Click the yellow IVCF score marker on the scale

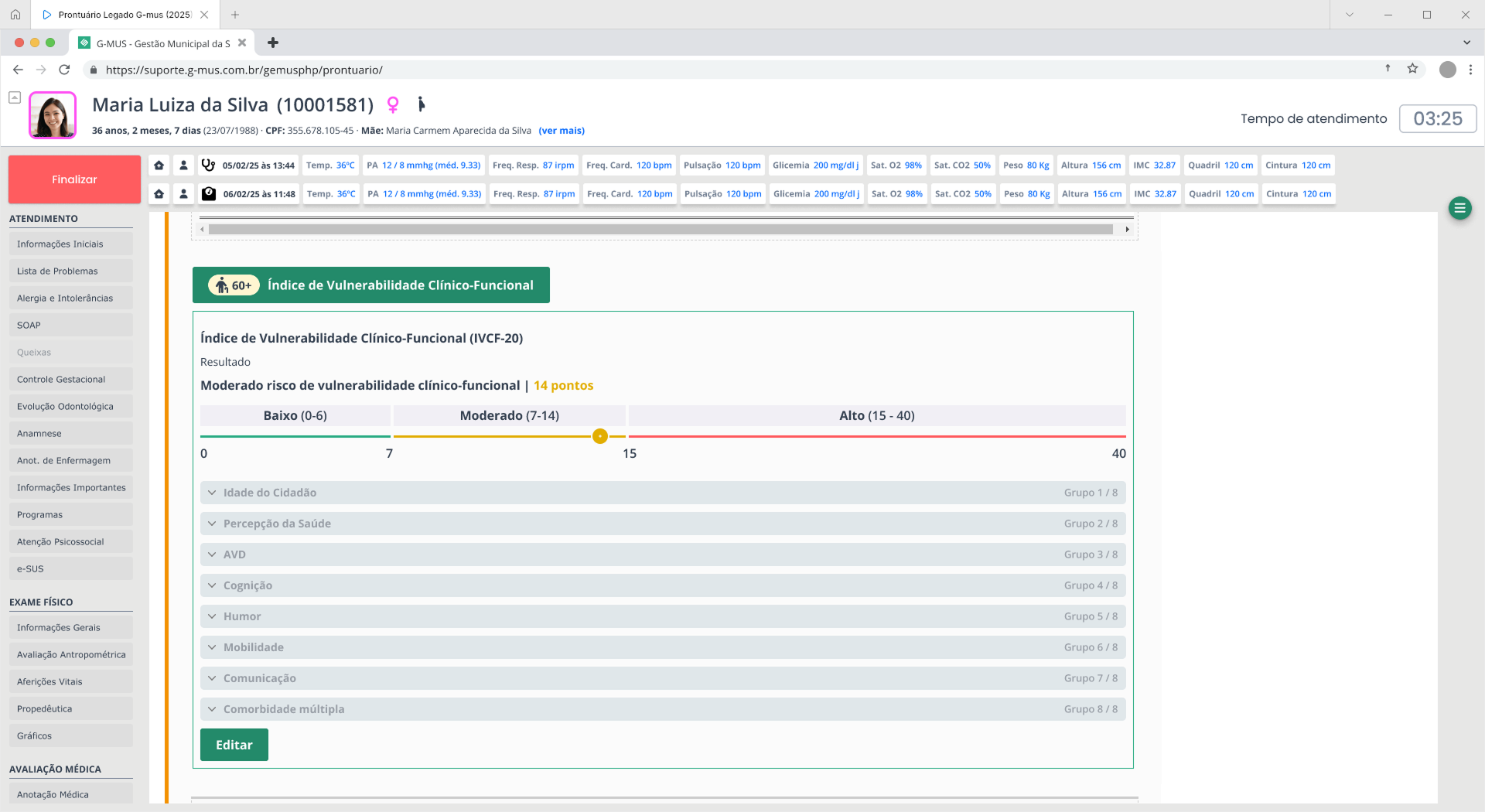[x=600, y=436]
